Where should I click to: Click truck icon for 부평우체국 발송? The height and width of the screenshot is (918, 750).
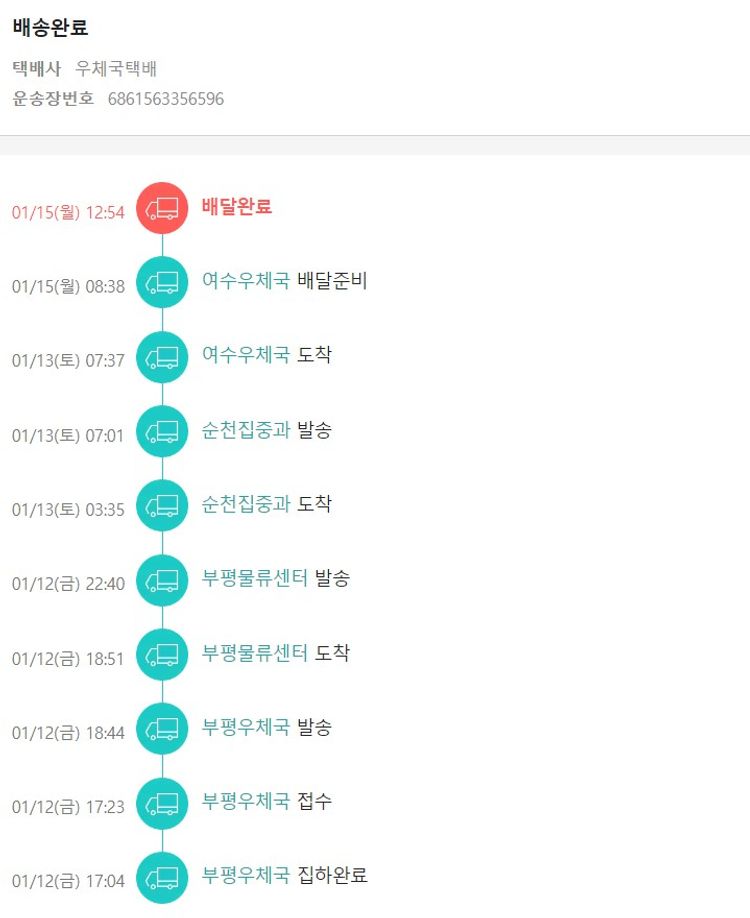click(162, 729)
